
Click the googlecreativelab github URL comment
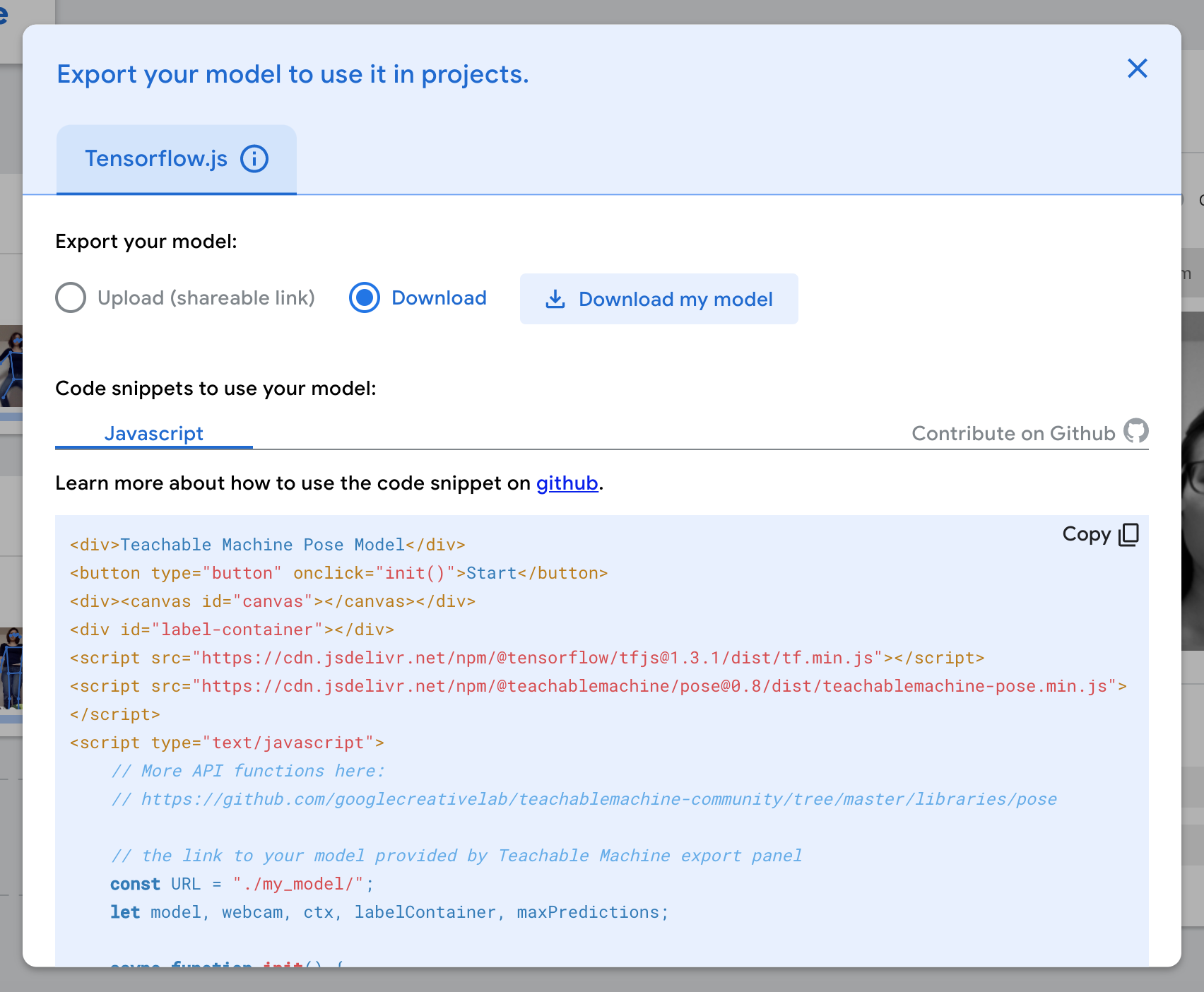[584, 799]
